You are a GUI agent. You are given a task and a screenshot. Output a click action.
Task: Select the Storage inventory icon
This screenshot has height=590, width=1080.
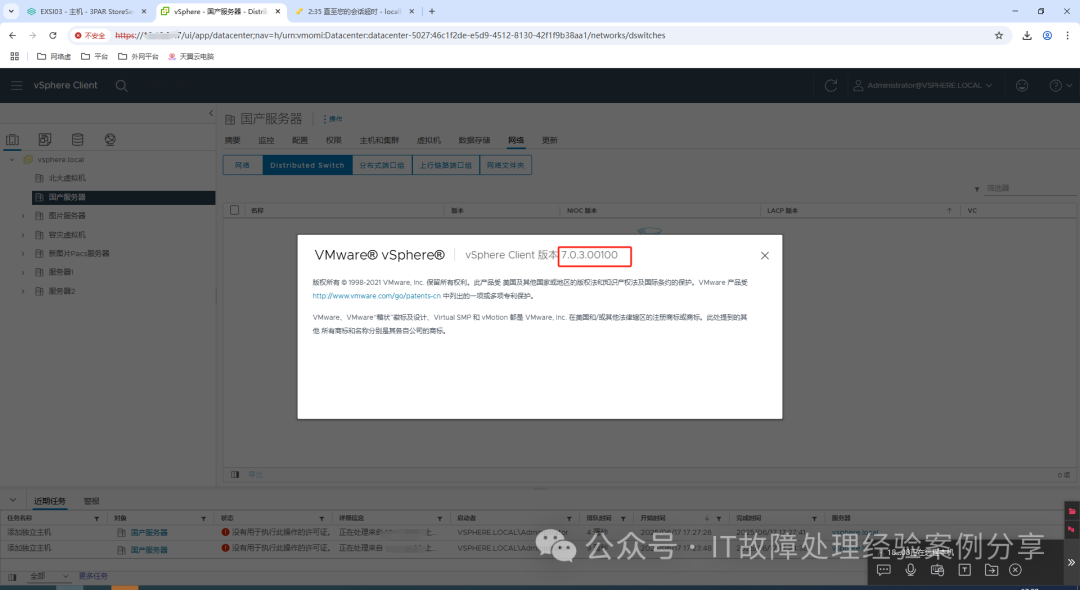point(77,140)
